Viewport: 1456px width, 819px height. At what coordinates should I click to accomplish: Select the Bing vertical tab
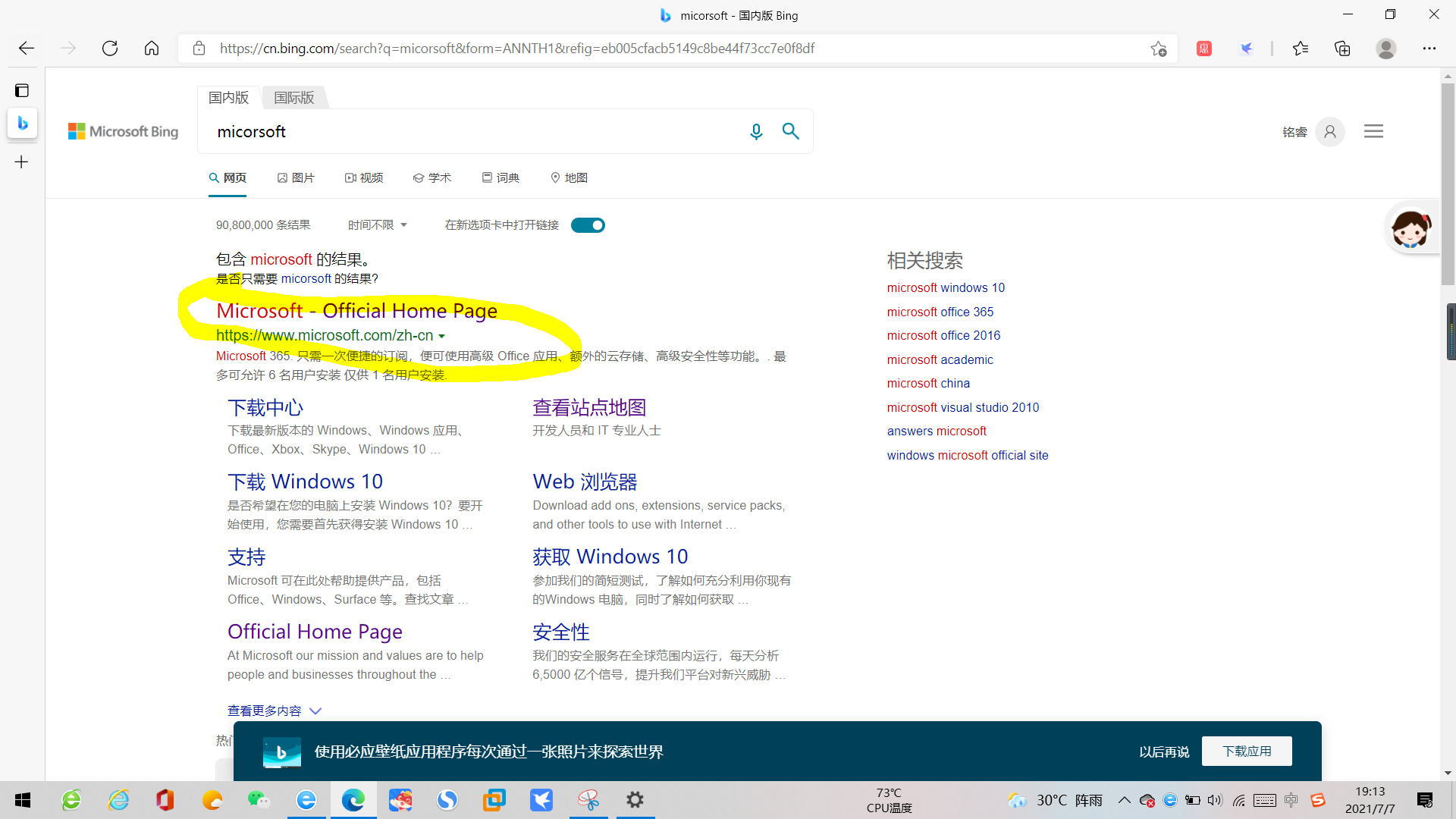(x=23, y=123)
